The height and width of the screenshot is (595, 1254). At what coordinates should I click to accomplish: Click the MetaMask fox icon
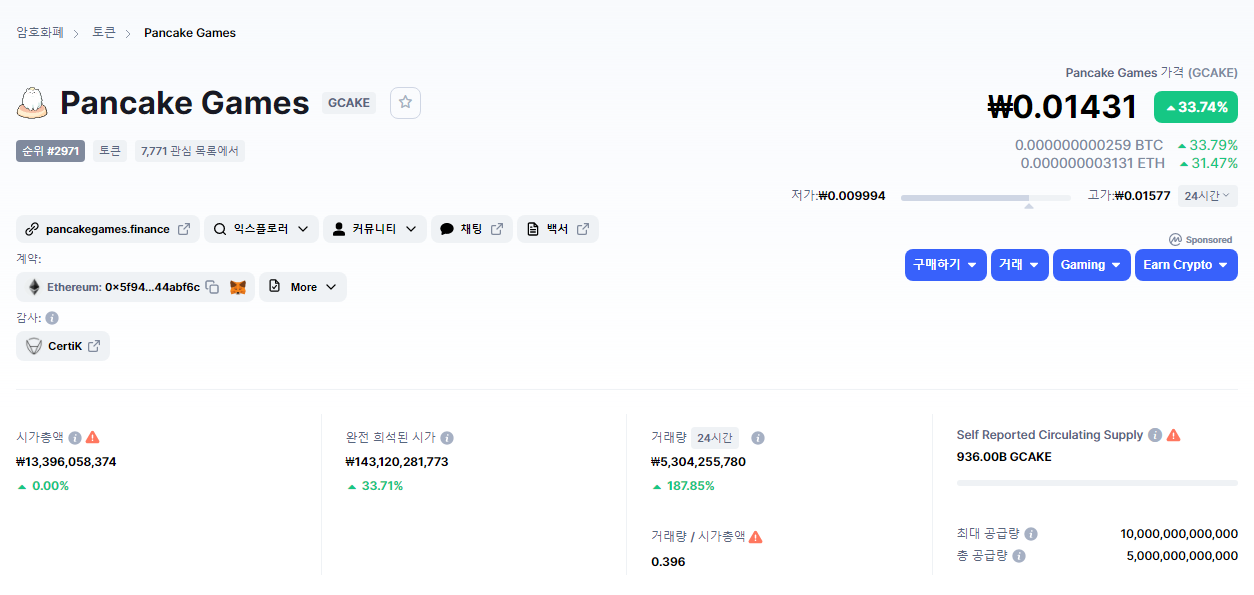[x=238, y=287]
